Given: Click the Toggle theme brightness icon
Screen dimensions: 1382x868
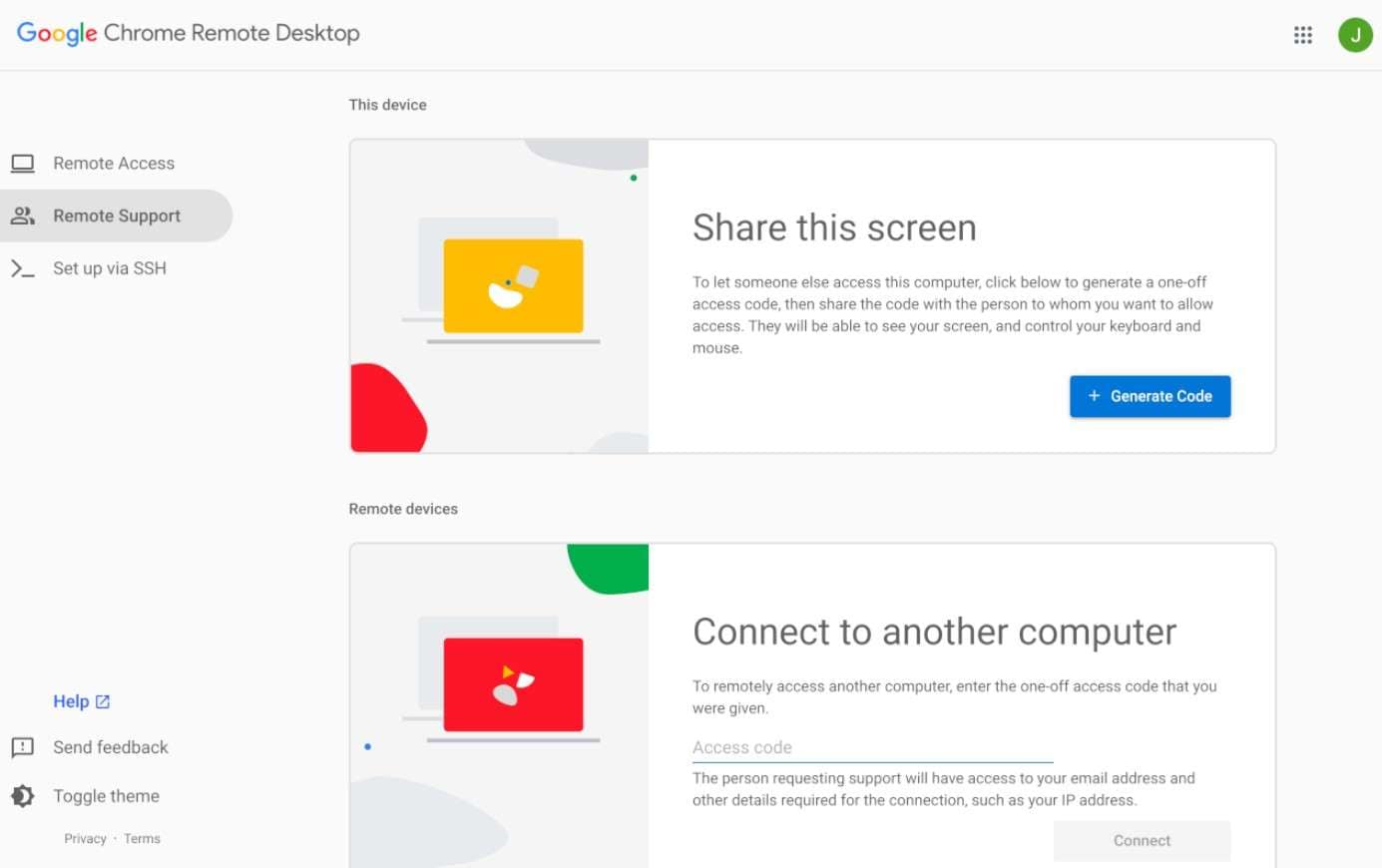Looking at the screenshot, I should point(23,796).
